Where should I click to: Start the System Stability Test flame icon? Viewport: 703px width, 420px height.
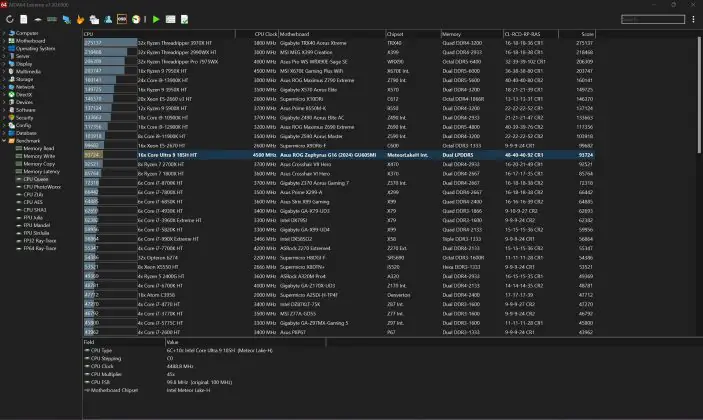pyautogui.click(x=80, y=19)
